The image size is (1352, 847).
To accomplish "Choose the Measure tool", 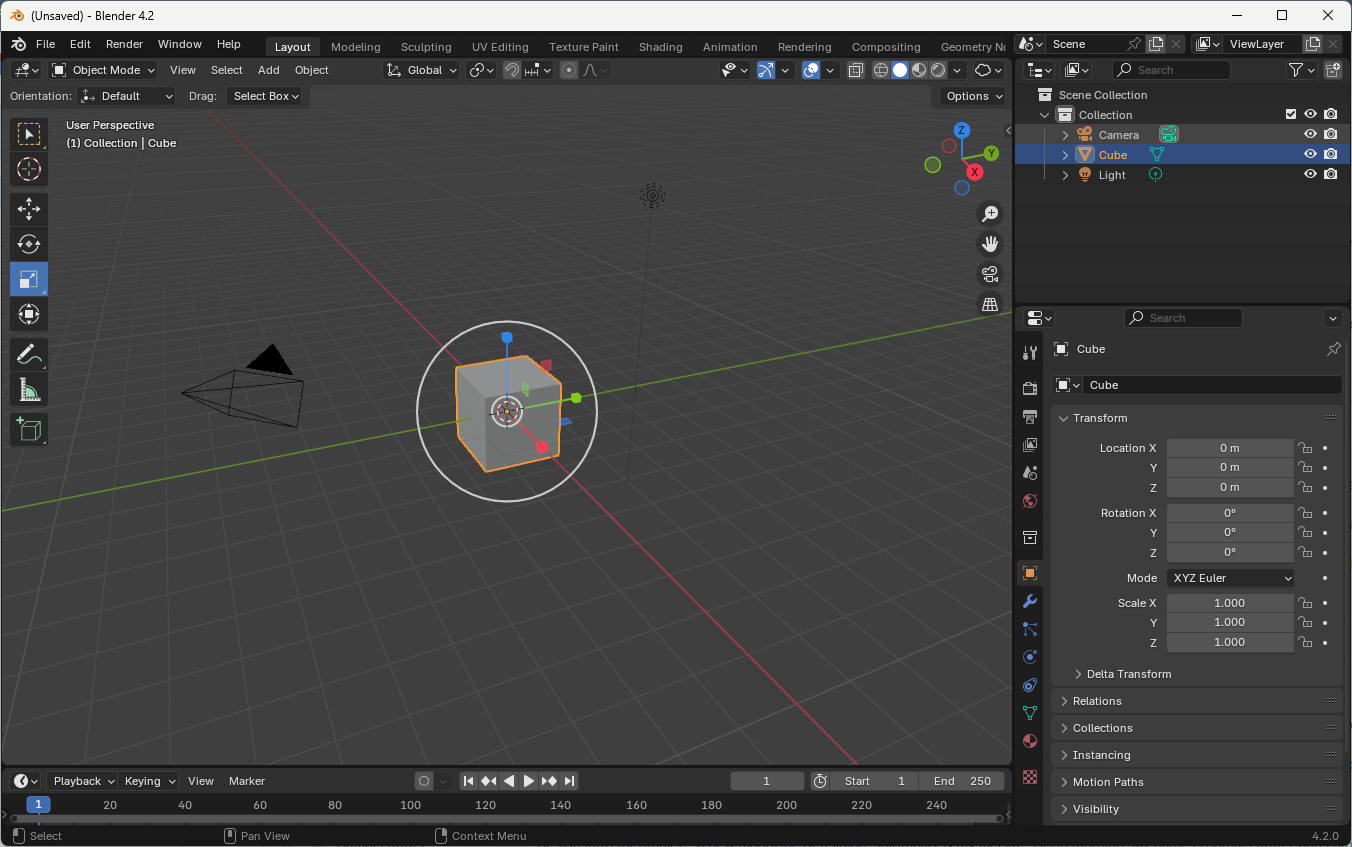I will (29, 389).
